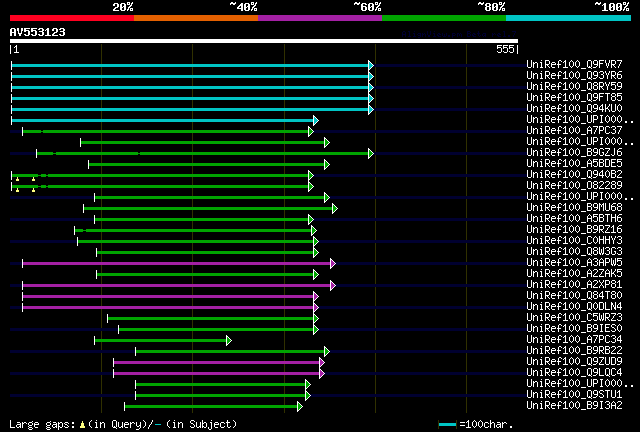Select hit label UniRef100_A2XP81
640x432 pixels.
point(574,285)
